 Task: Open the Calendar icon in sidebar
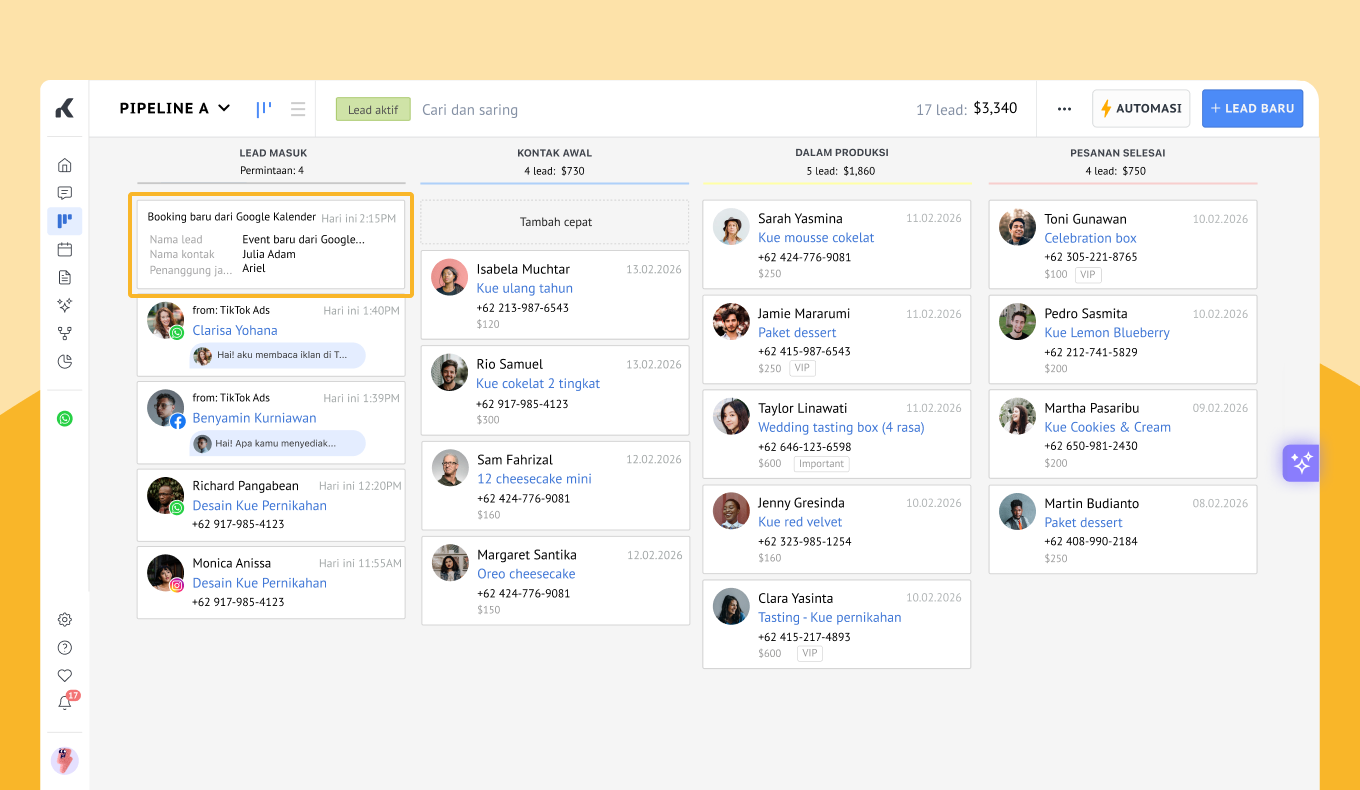click(65, 249)
